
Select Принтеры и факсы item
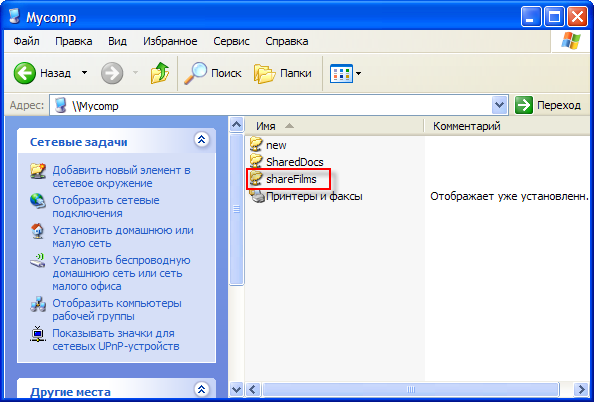point(306,196)
